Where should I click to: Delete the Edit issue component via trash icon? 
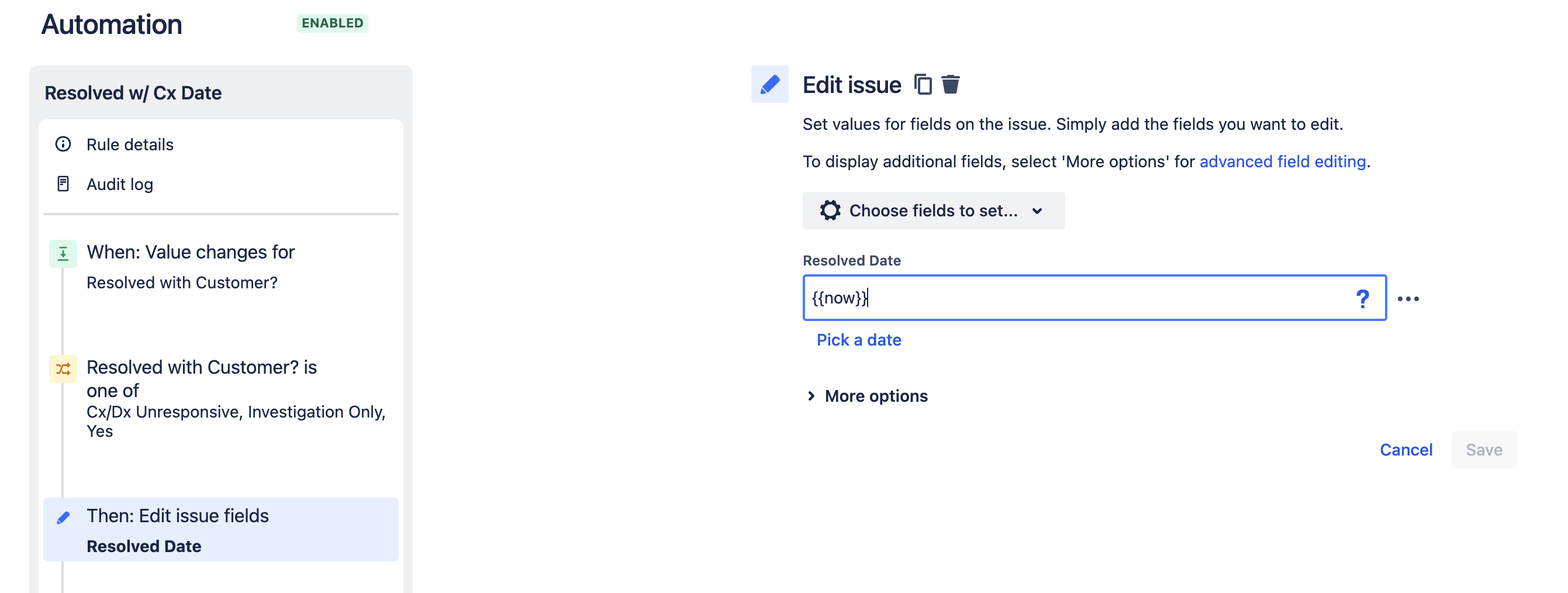950,85
